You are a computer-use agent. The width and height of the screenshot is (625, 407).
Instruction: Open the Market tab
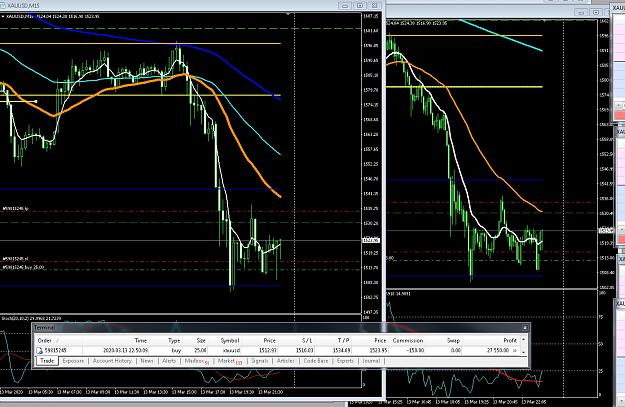(230, 361)
